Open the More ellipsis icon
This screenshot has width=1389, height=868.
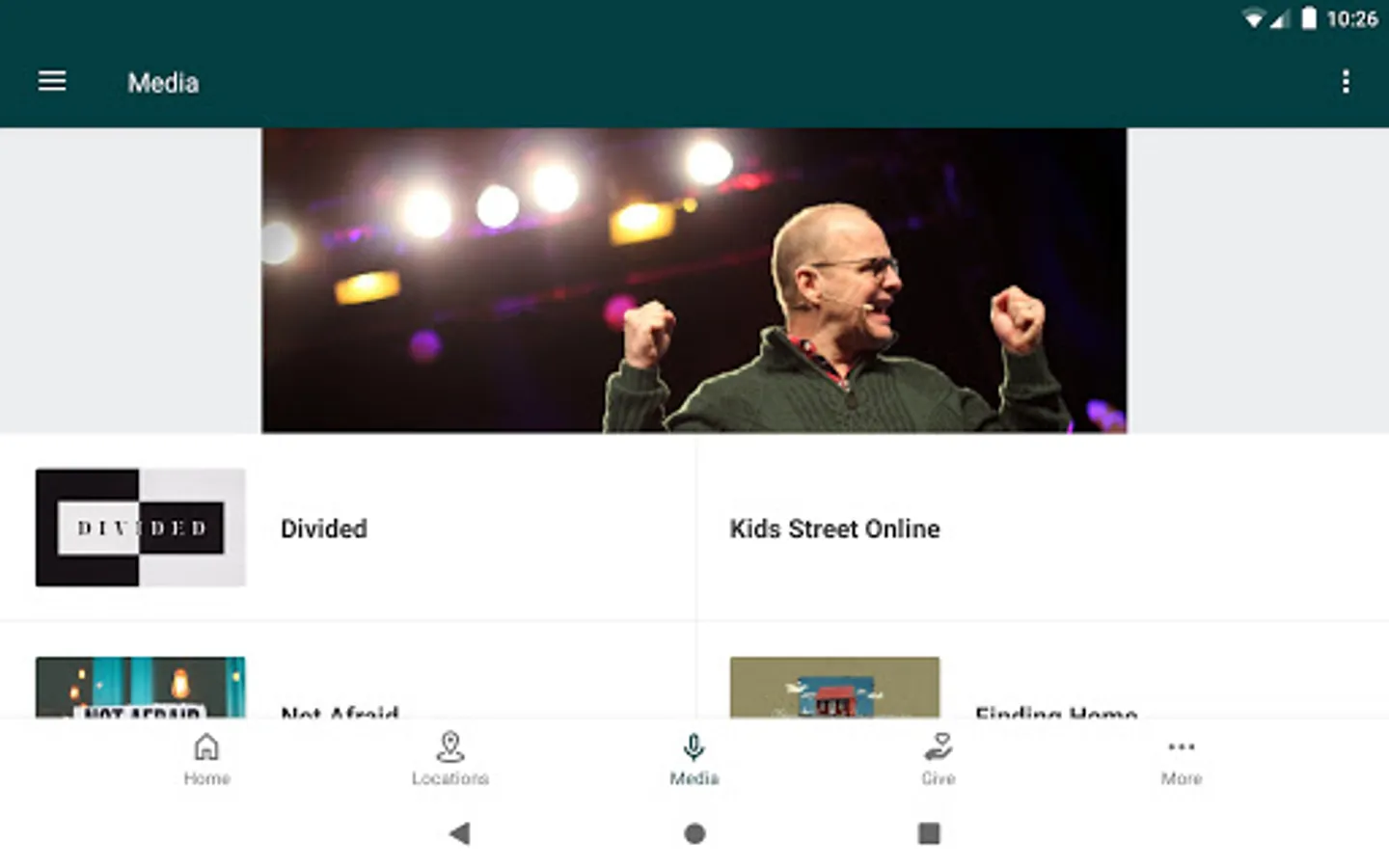1181,746
